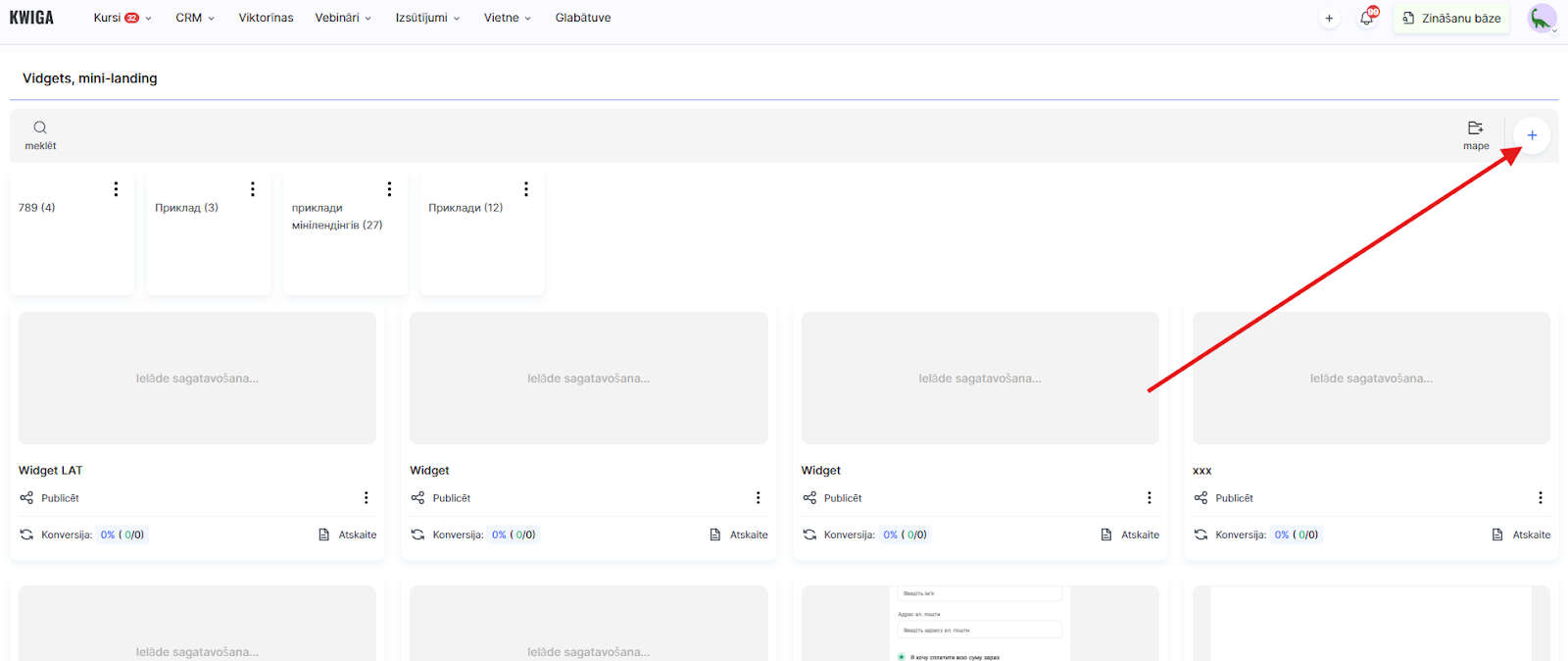Image resolution: width=1568 pixels, height=661 pixels.
Task: Click the Widget LAT preview thumbnail
Action: pos(197,378)
